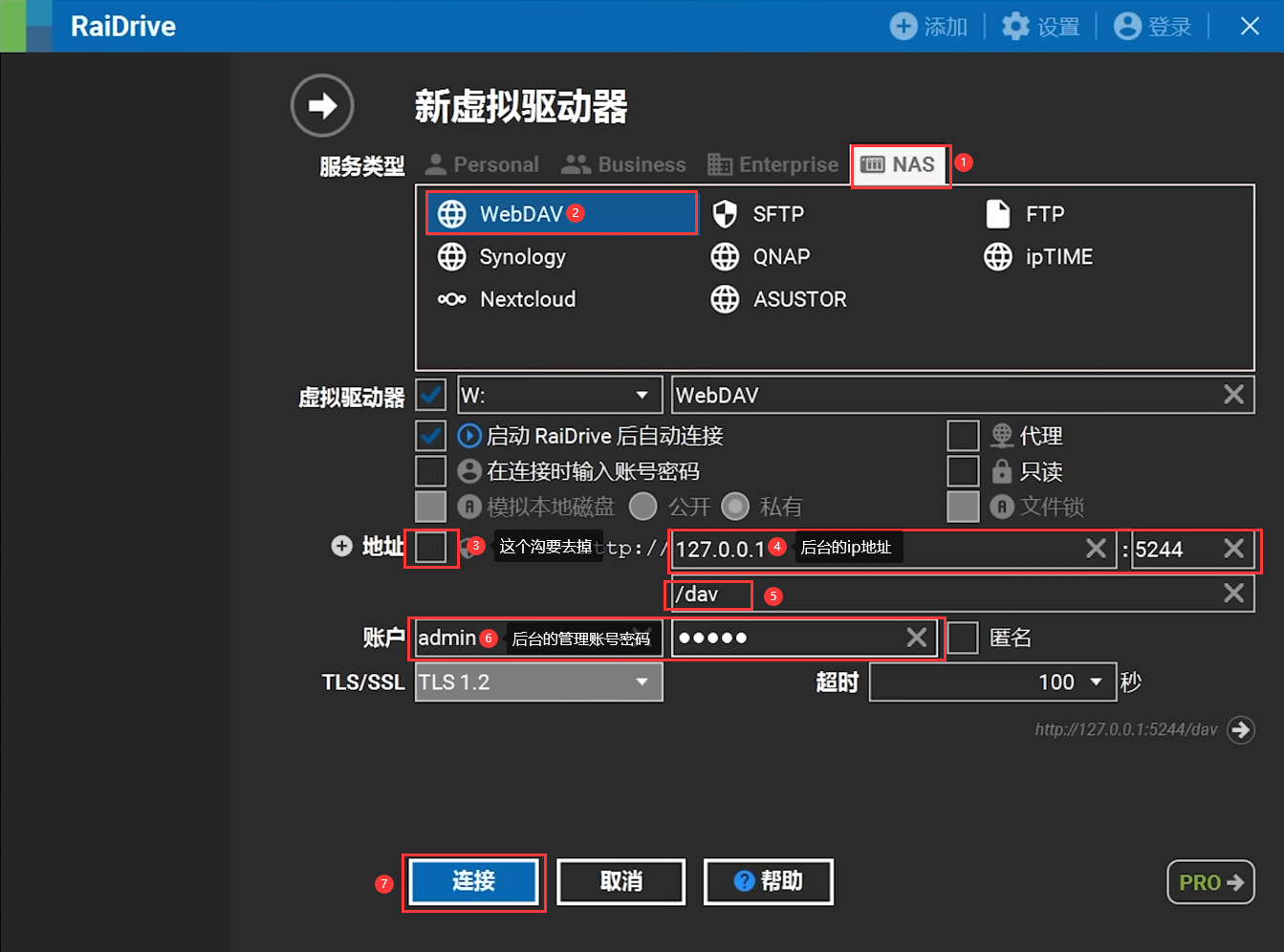
Task: Open the http://127.0.0.1:5244/dav link
Action: click(1126, 730)
